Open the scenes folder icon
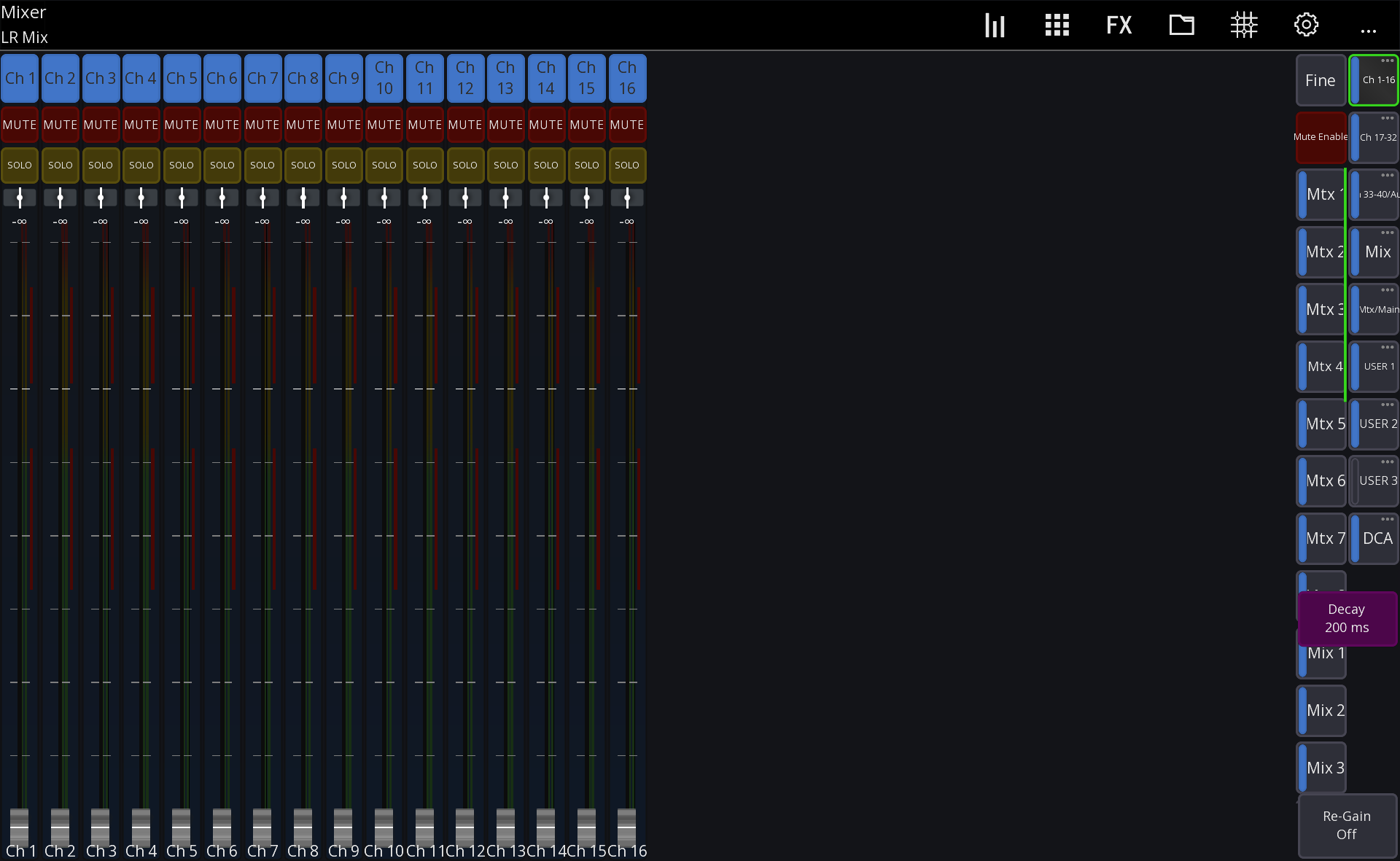1400x861 pixels. [1181, 26]
